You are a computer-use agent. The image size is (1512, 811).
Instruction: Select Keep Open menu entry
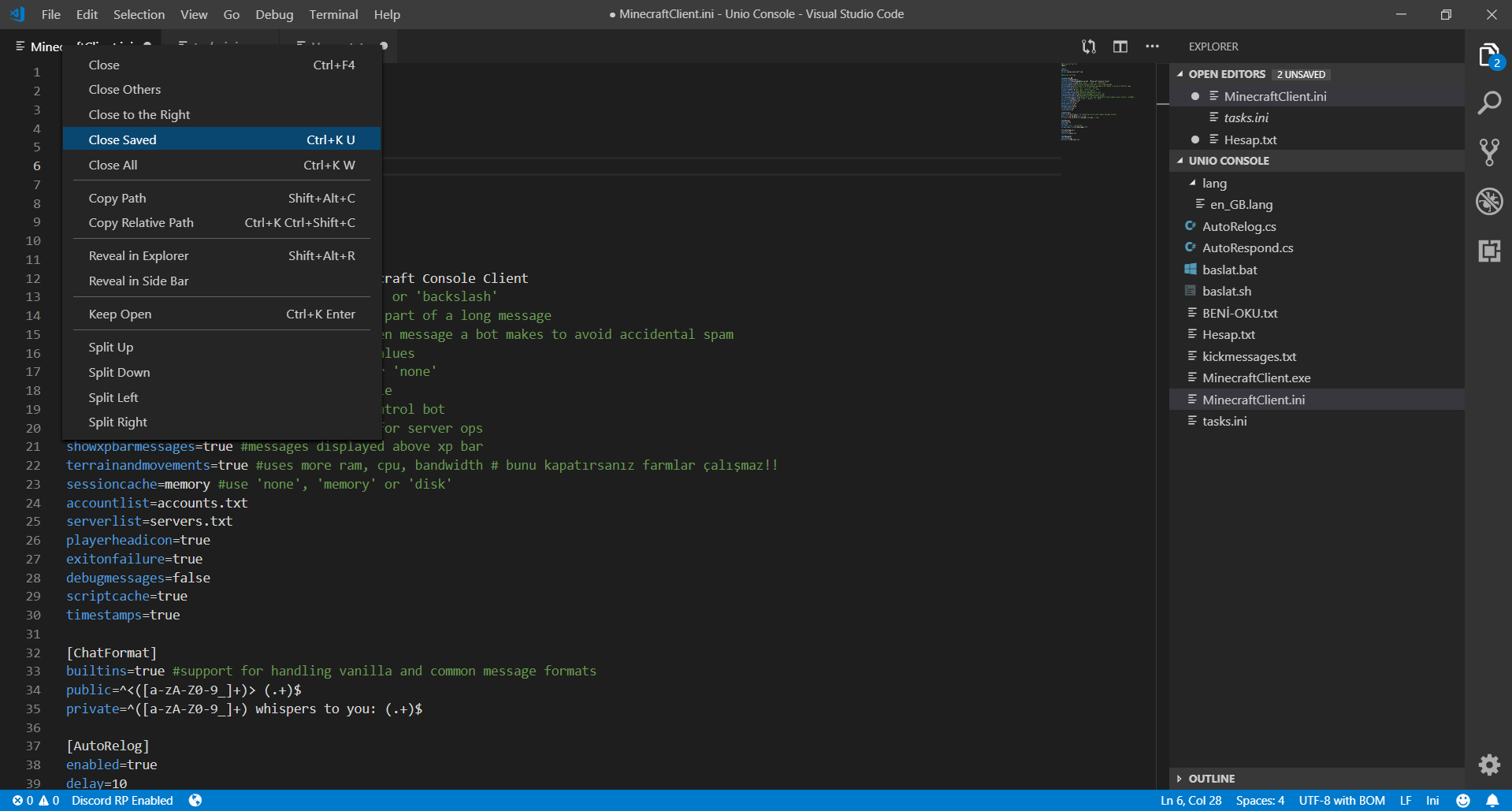click(x=221, y=314)
